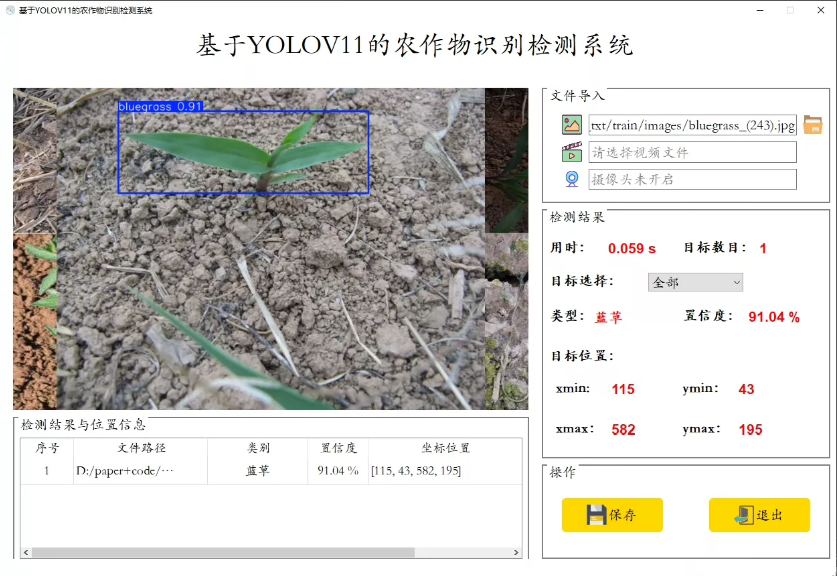Click the red 91.04 % confidence value

tap(774, 317)
